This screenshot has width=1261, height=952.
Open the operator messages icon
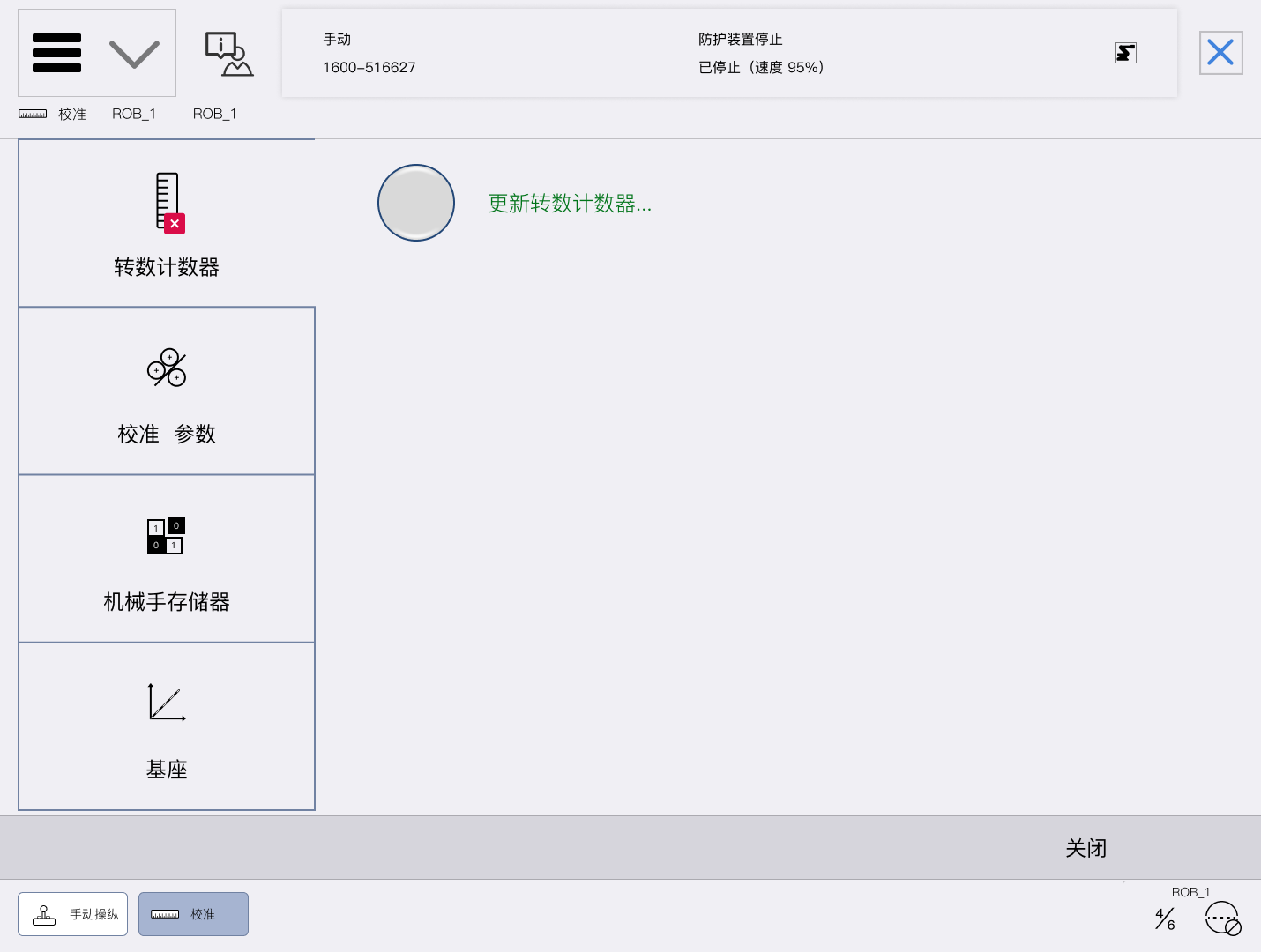point(228,54)
